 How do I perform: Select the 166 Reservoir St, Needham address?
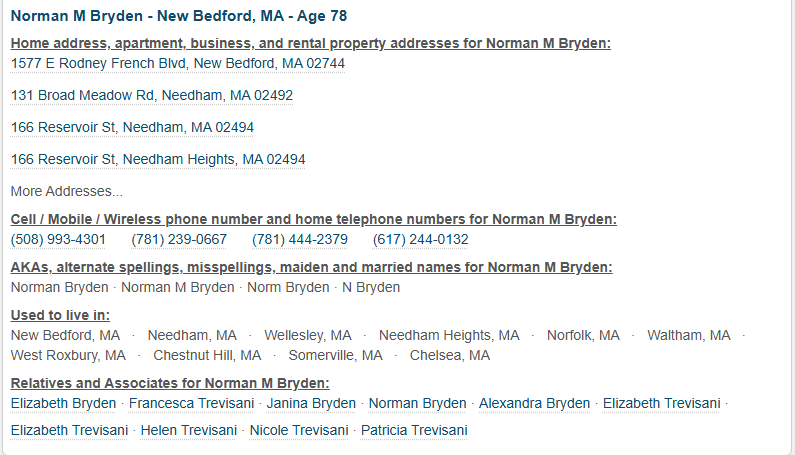132,127
